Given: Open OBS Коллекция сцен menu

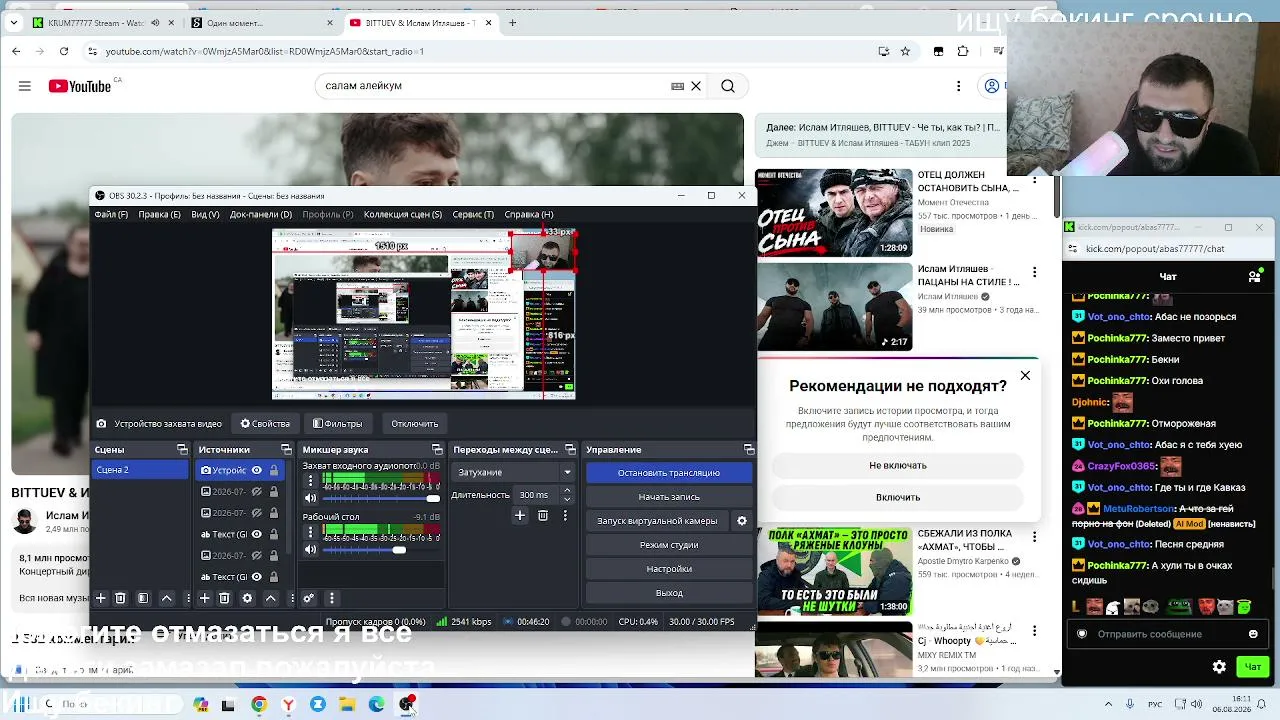Looking at the screenshot, I should point(403,214).
